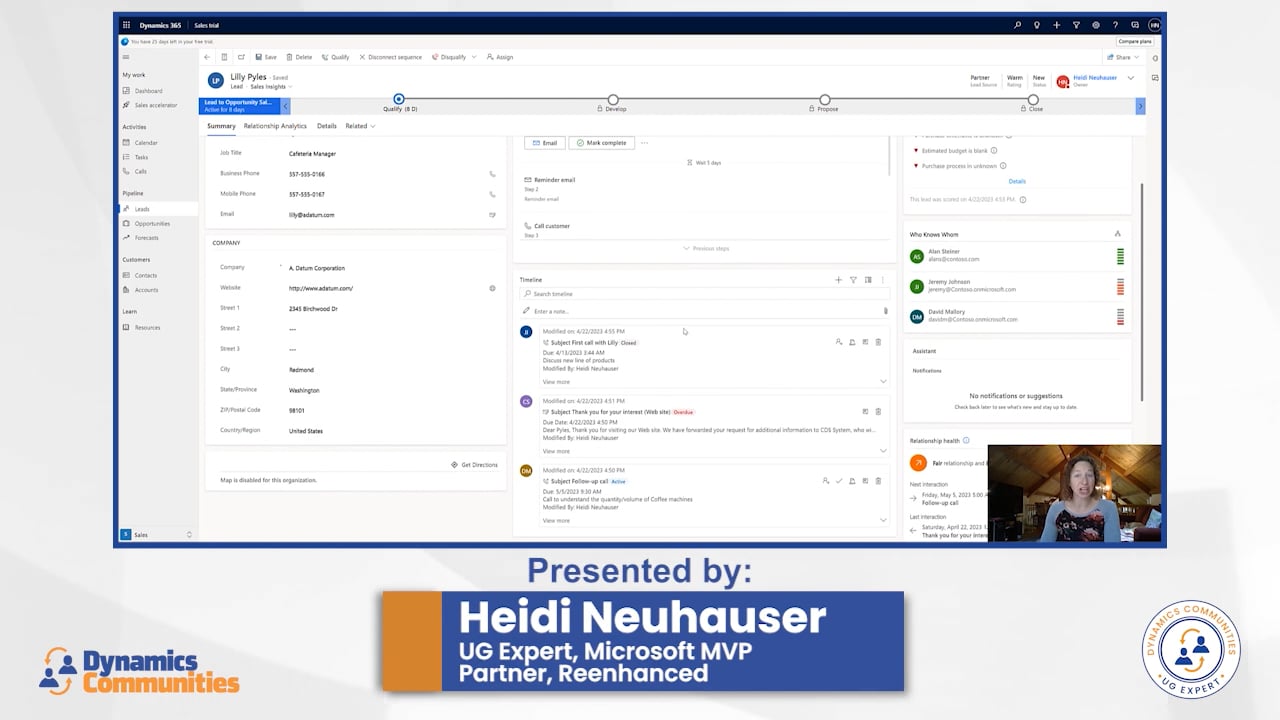Viewport: 1280px width, 720px height.
Task: Expand the First call with Lilly details chevron
Action: coord(883,381)
